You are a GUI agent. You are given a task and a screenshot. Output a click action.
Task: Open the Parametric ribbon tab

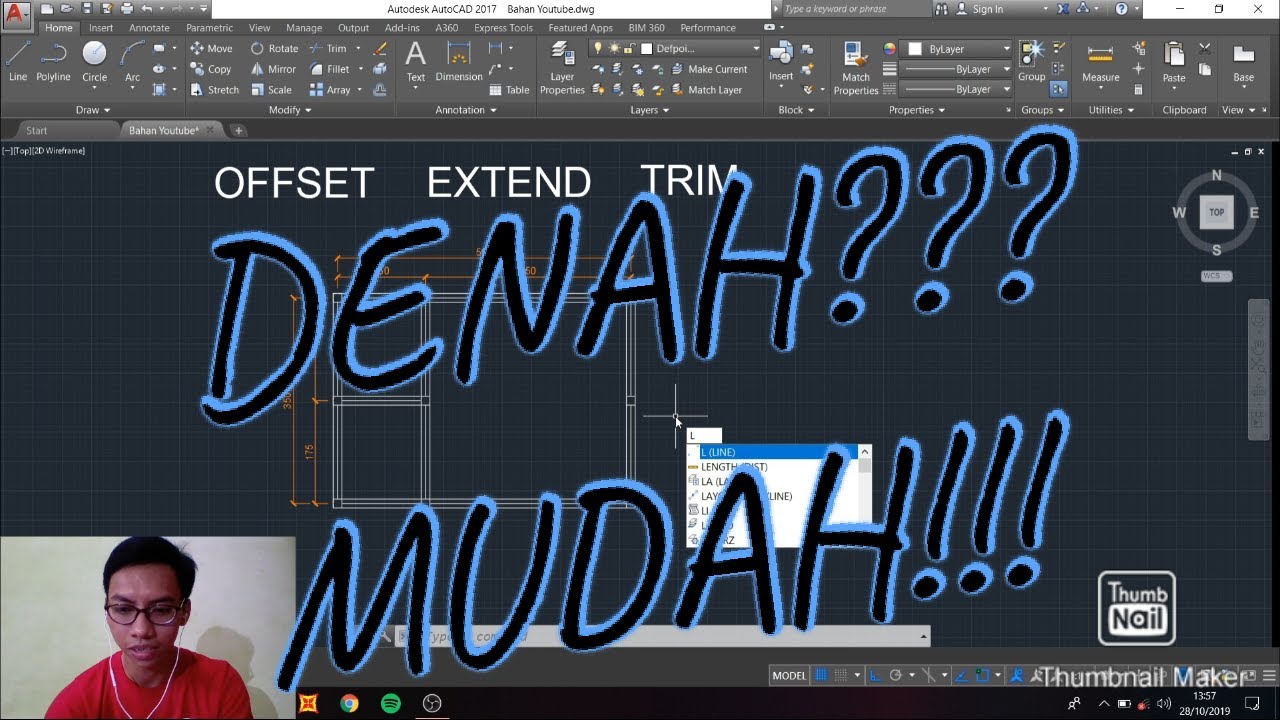tap(209, 28)
